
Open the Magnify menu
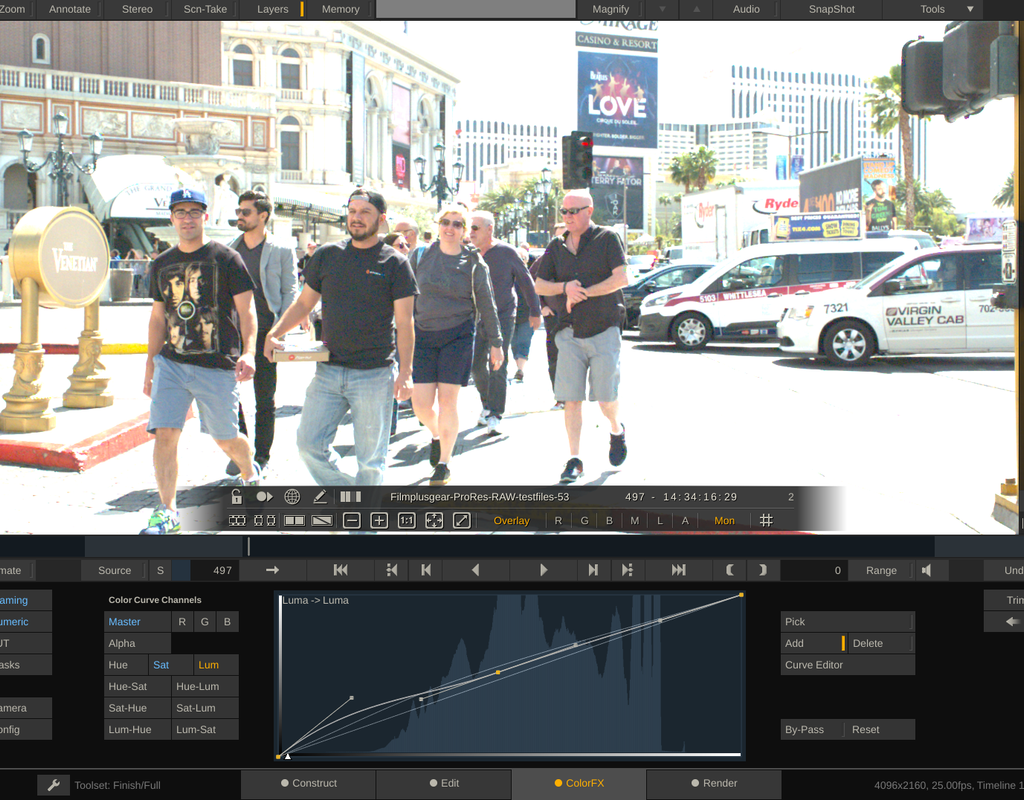611,9
